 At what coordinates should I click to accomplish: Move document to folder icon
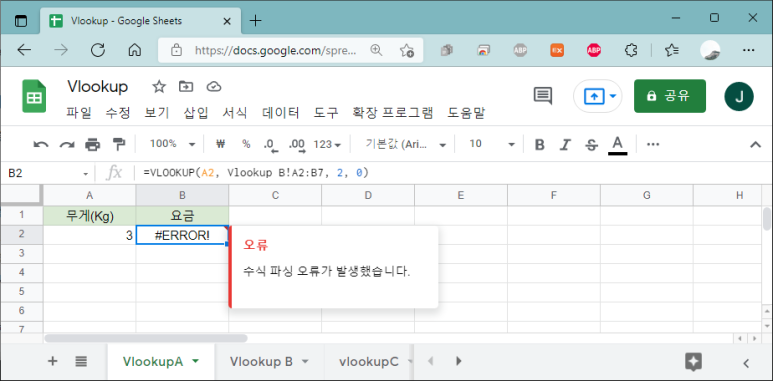click(x=186, y=87)
